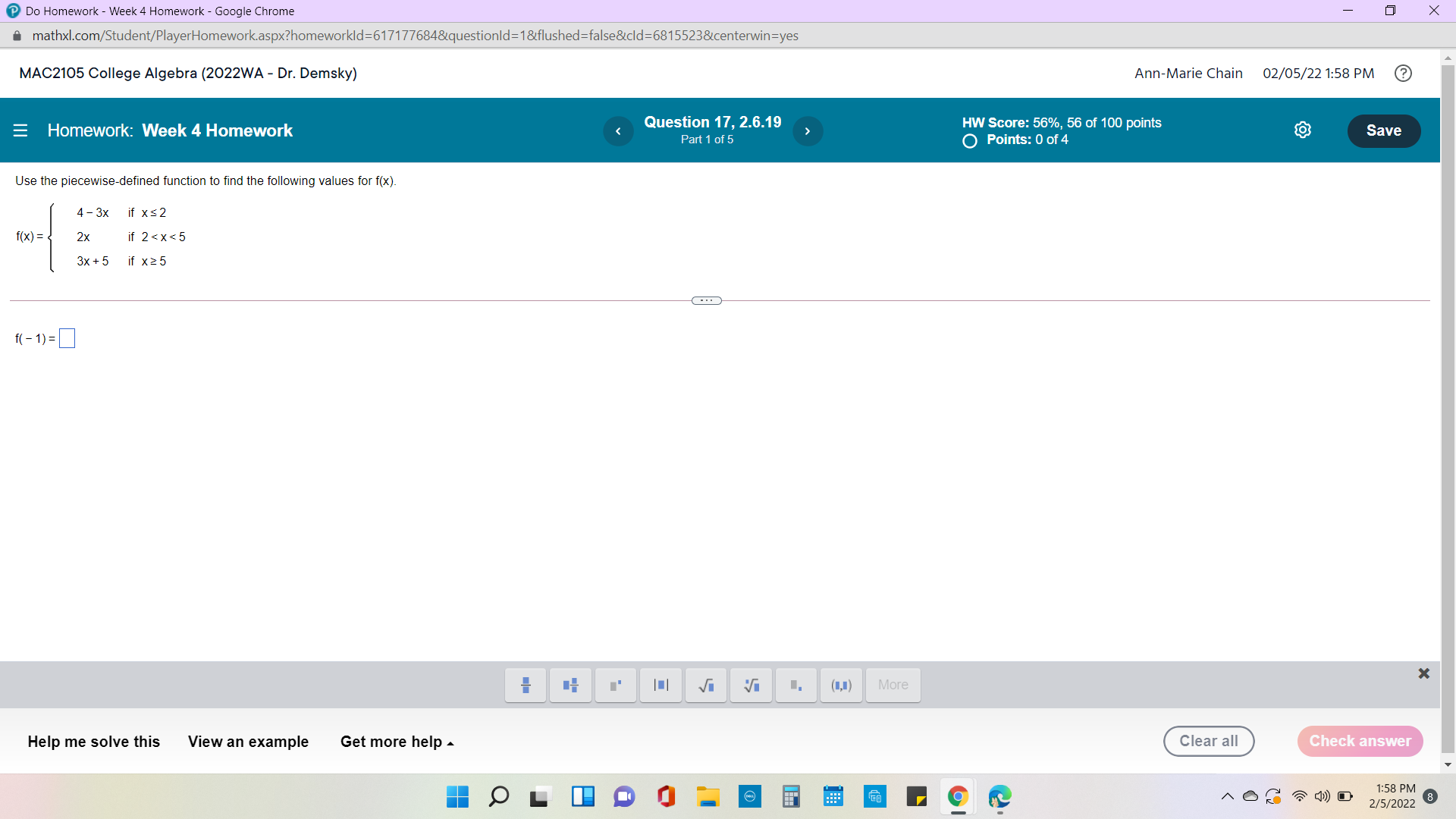Viewport: 1456px width, 819px height.
Task: Go to the next question arrow
Action: point(808,131)
